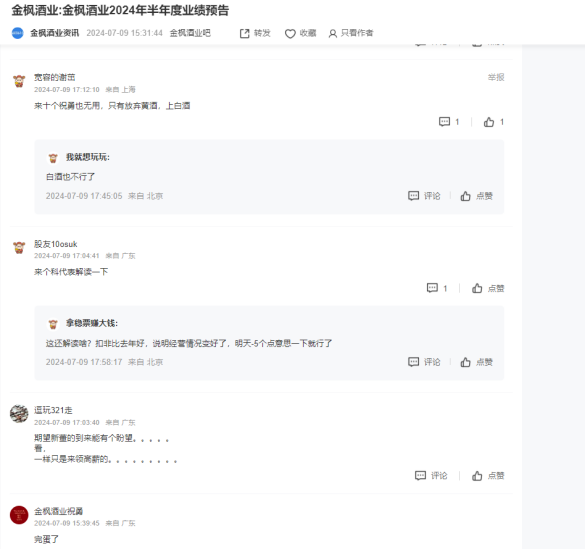Like 逗玩321走's comment
The height and width of the screenshot is (549, 585).
488,476
